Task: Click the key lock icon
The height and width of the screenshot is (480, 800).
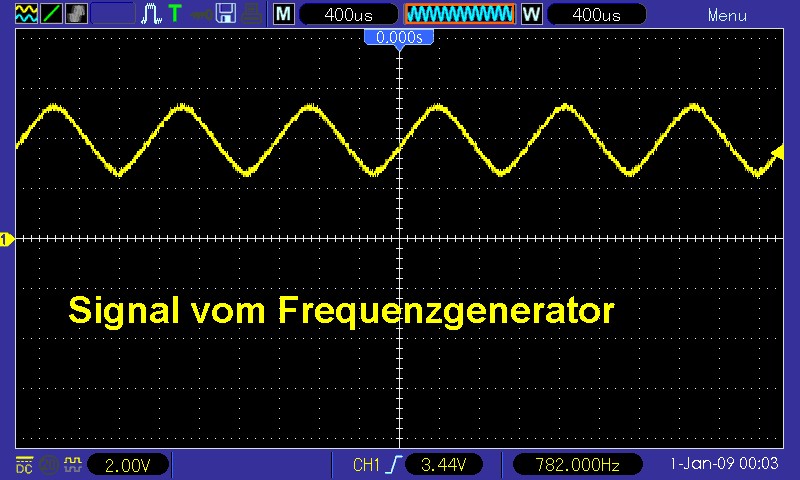Action: pos(202,14)
